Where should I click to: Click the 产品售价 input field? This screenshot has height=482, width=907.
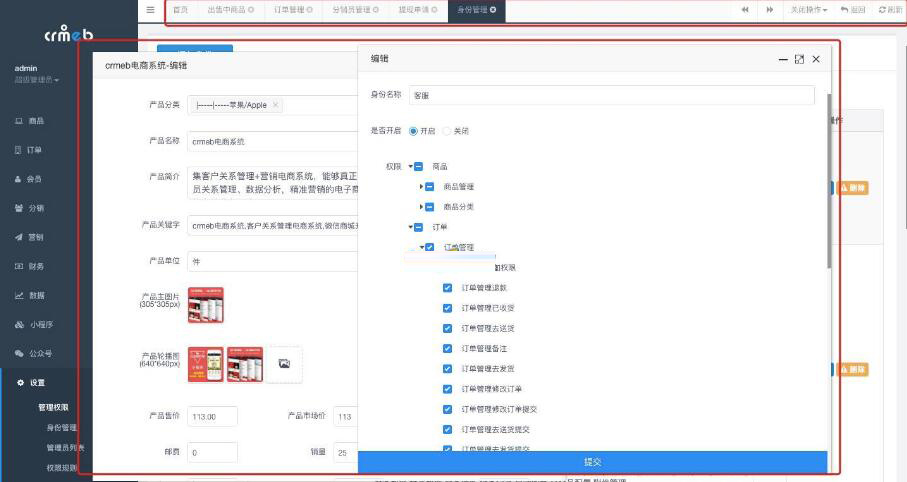coord(212,417)
